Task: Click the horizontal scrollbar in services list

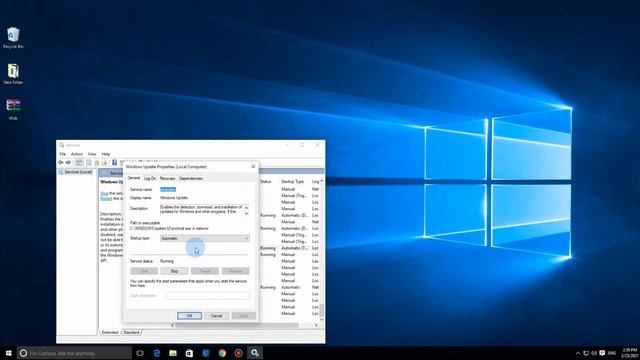Action: click(x=237, y=325)
